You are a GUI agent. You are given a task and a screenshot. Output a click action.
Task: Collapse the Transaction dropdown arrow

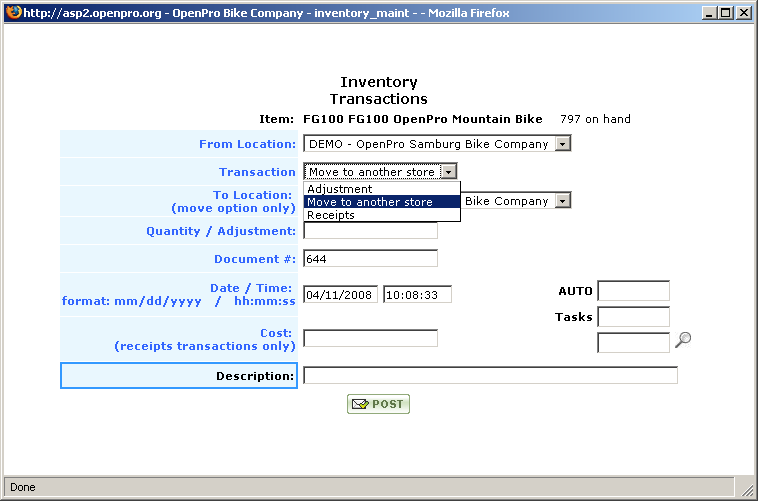449,172
